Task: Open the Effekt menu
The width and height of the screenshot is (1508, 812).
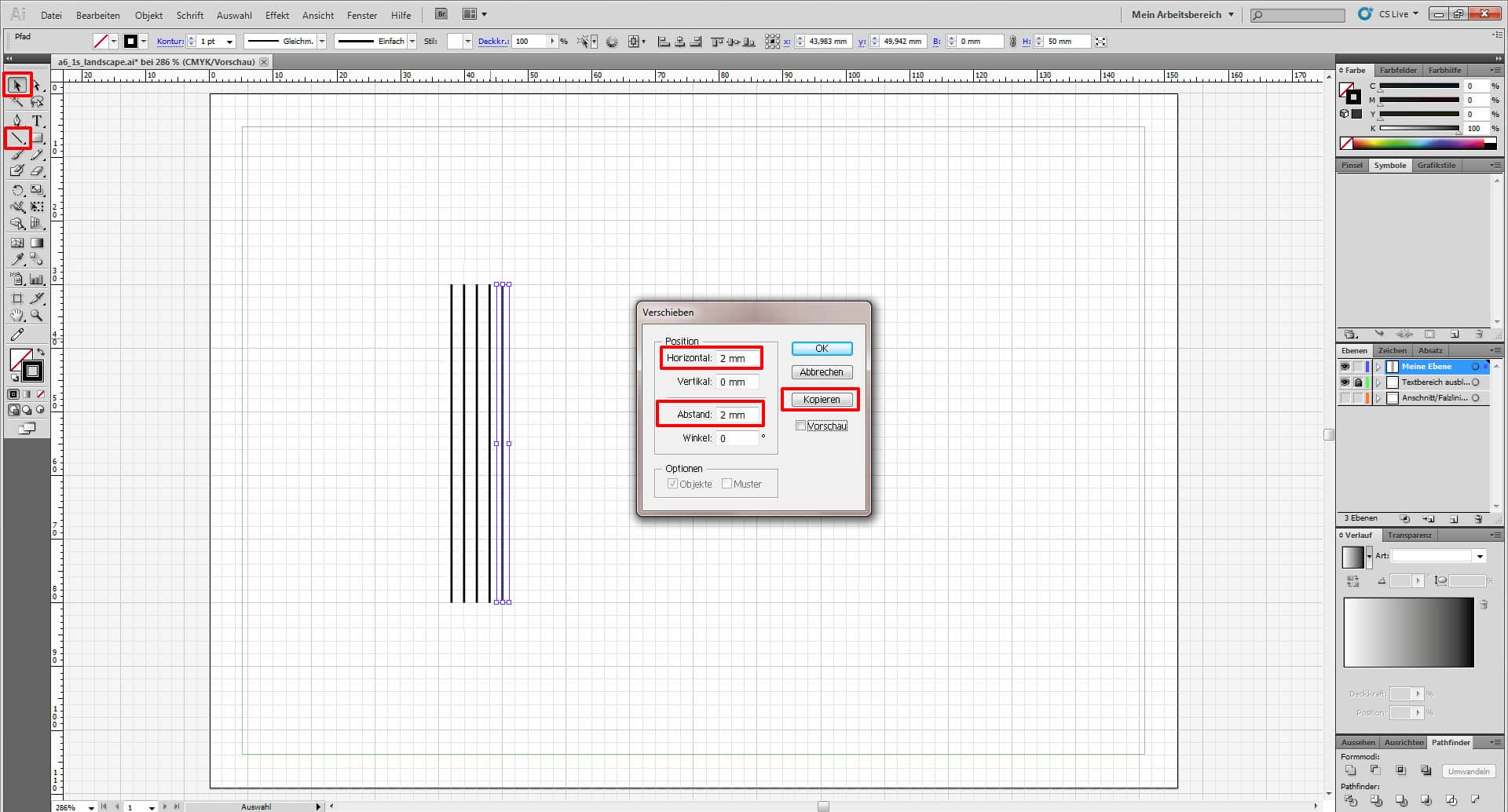Action: coord(276,15)
